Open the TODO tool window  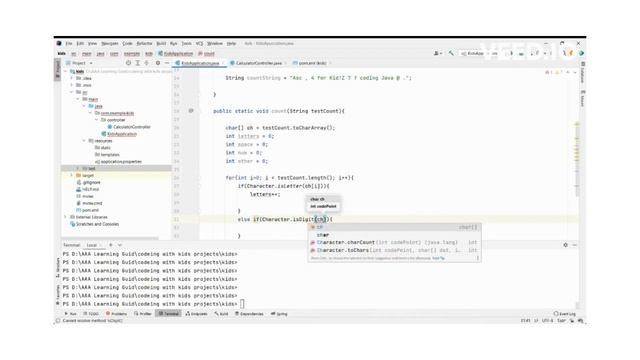pyautogui.click(x=91, y=314)
